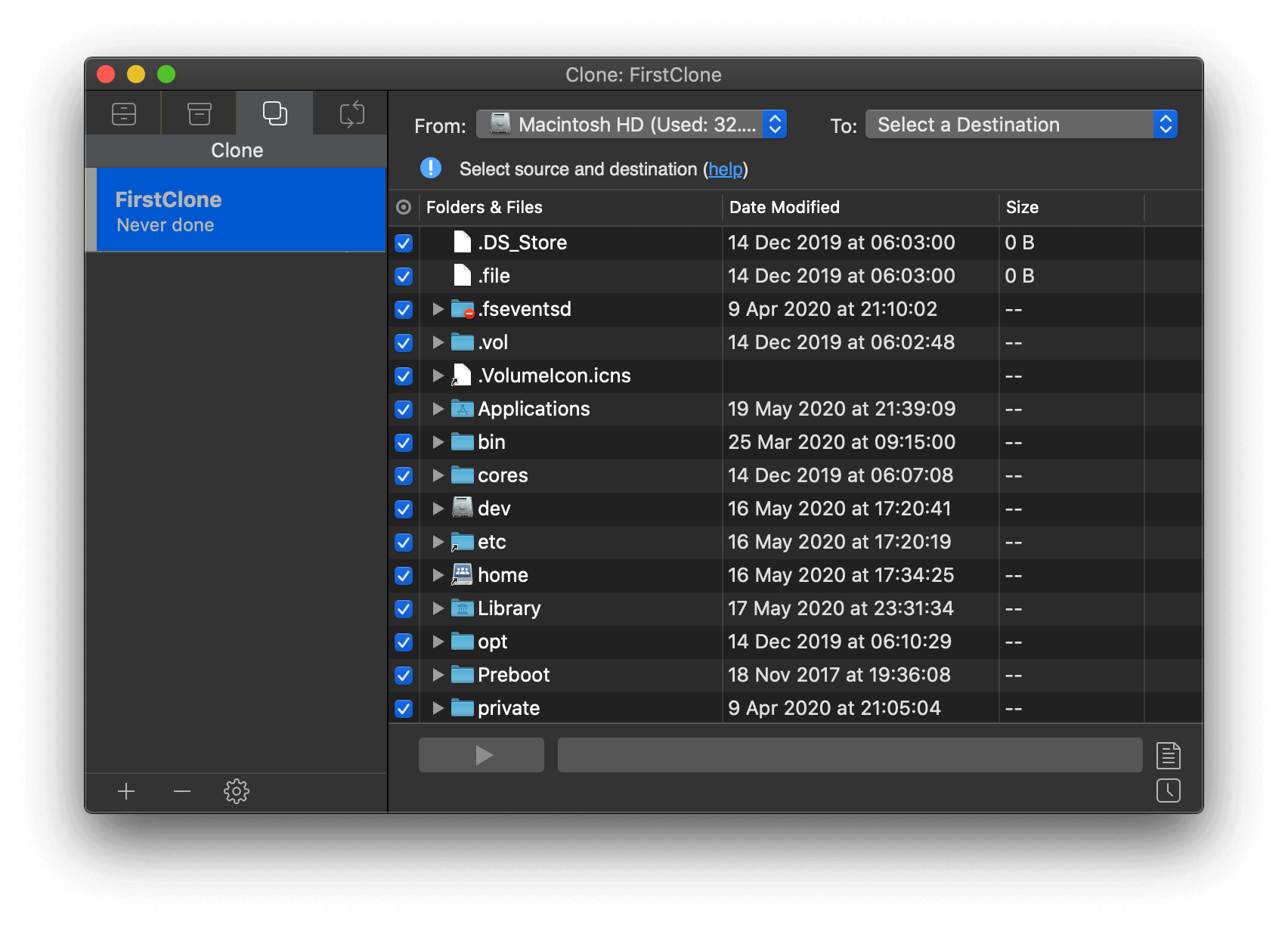This screenshot has height=925, width=1288.
Task: Open the task log icon
Action: pyautogui.click(x=1168, y=755)
